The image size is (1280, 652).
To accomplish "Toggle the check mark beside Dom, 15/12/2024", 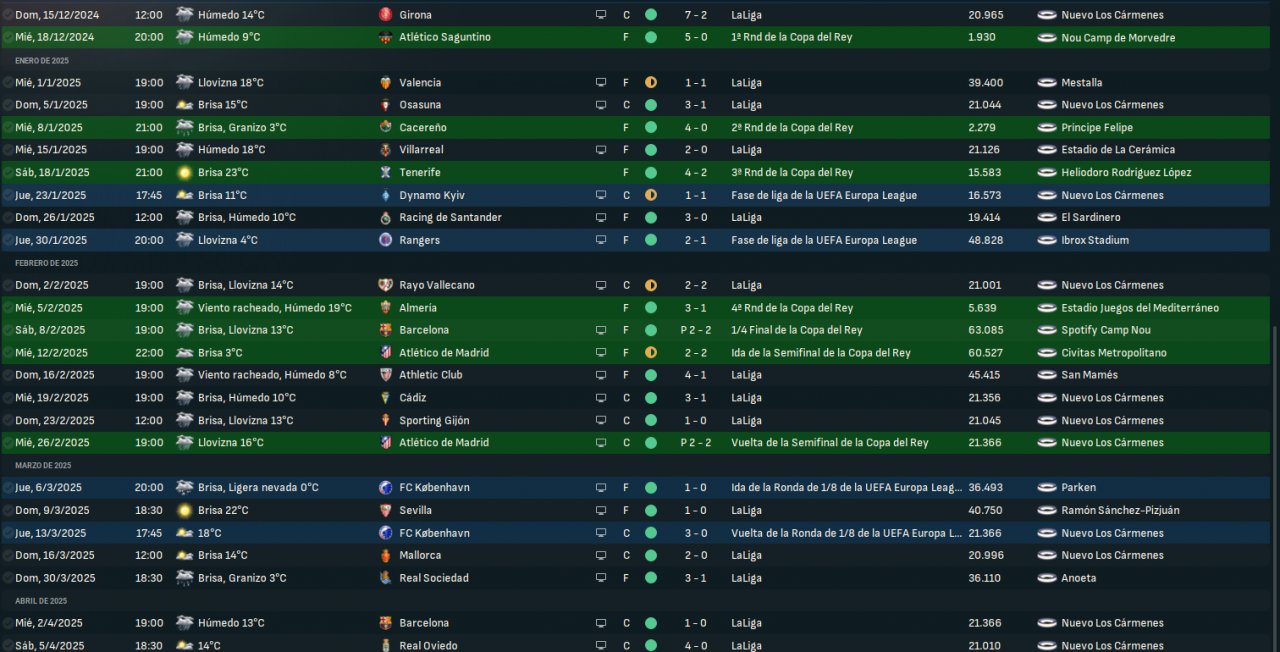I will click(8, 15).
